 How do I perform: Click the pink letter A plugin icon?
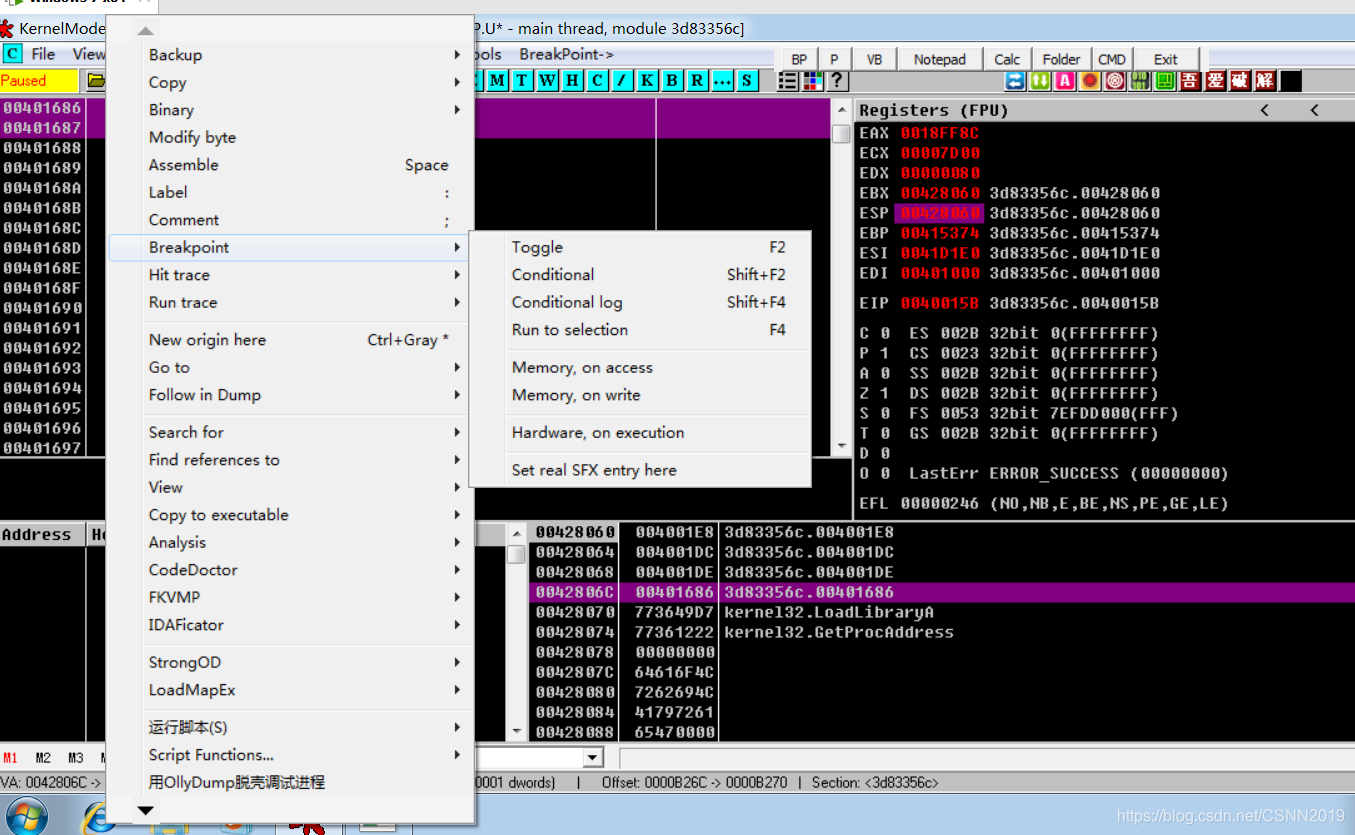click(x=1065, y=81)
